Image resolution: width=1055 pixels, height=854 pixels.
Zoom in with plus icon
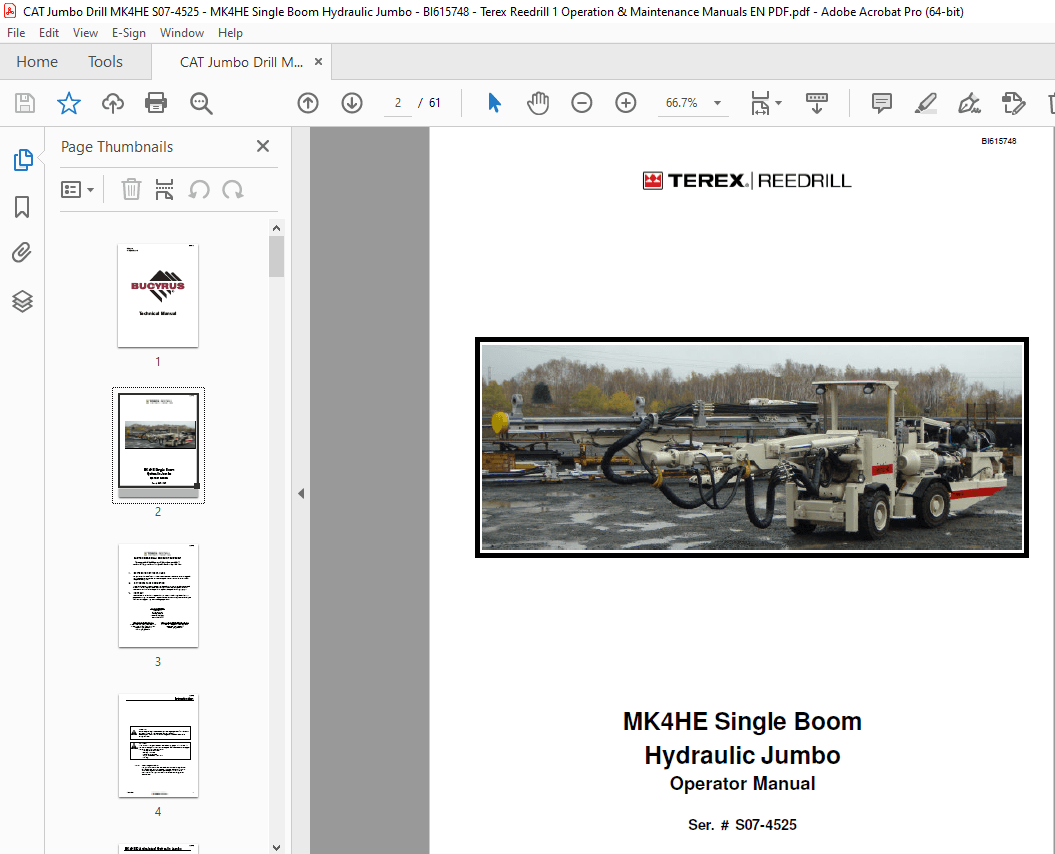[x=626, y=103]
